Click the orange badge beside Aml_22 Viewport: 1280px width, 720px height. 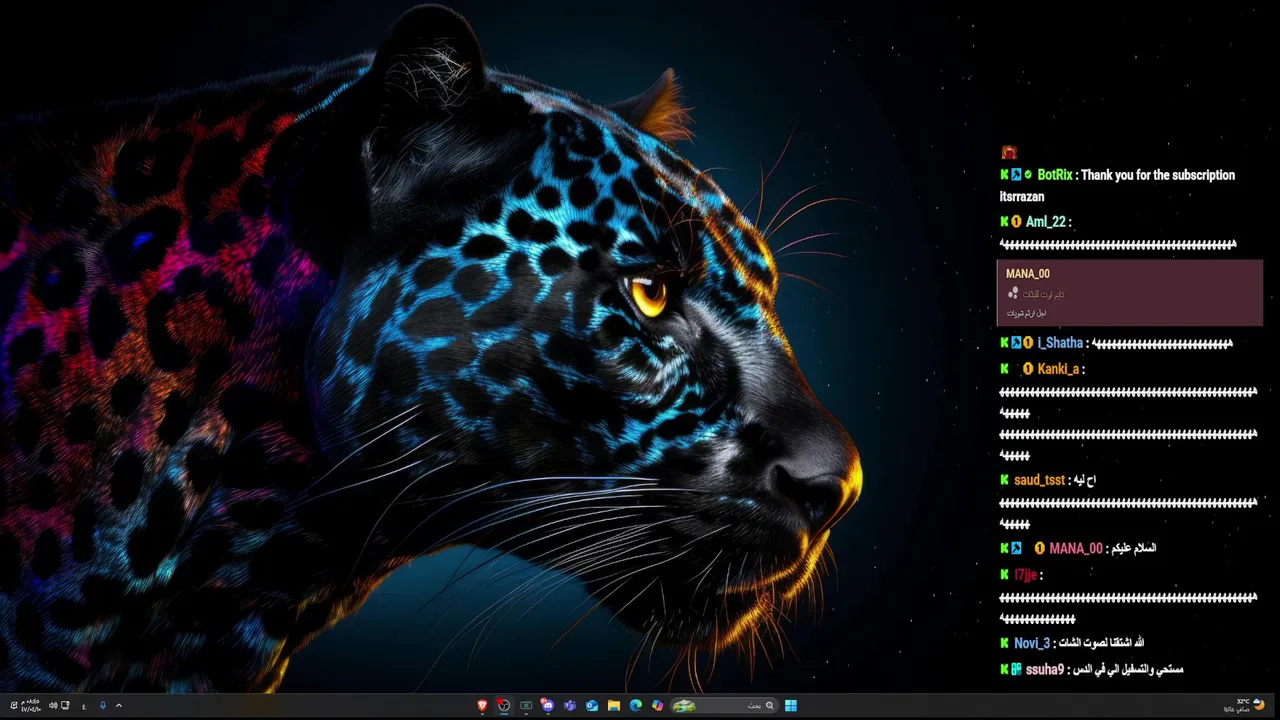tap(1016, 222)
